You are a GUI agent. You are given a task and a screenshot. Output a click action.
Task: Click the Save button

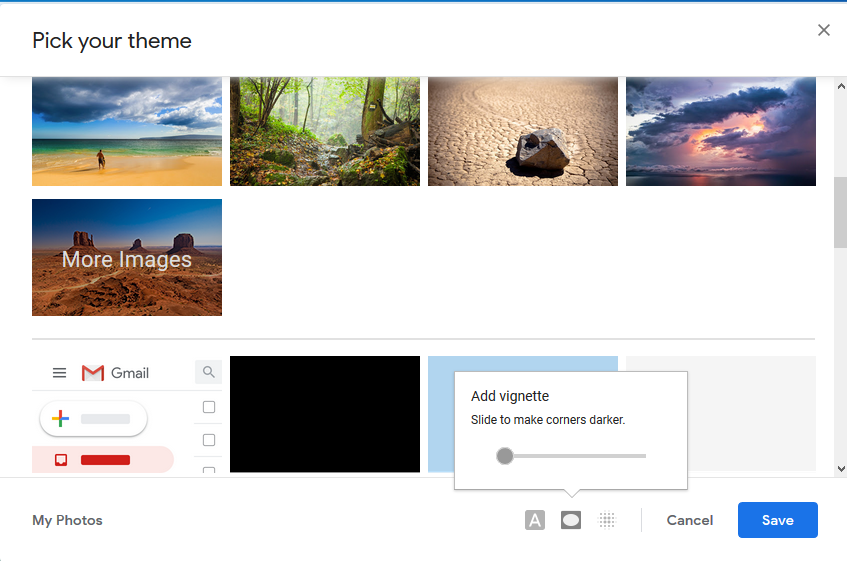tap(777, 520)
